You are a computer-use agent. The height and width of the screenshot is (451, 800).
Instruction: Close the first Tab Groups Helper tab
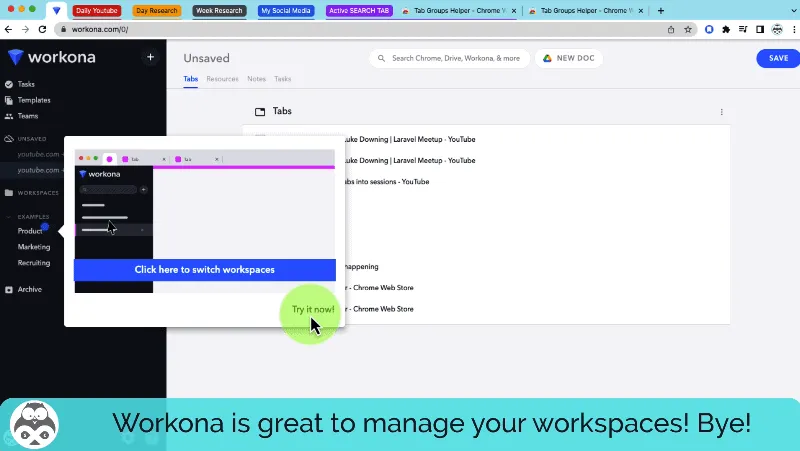[514, 11]
